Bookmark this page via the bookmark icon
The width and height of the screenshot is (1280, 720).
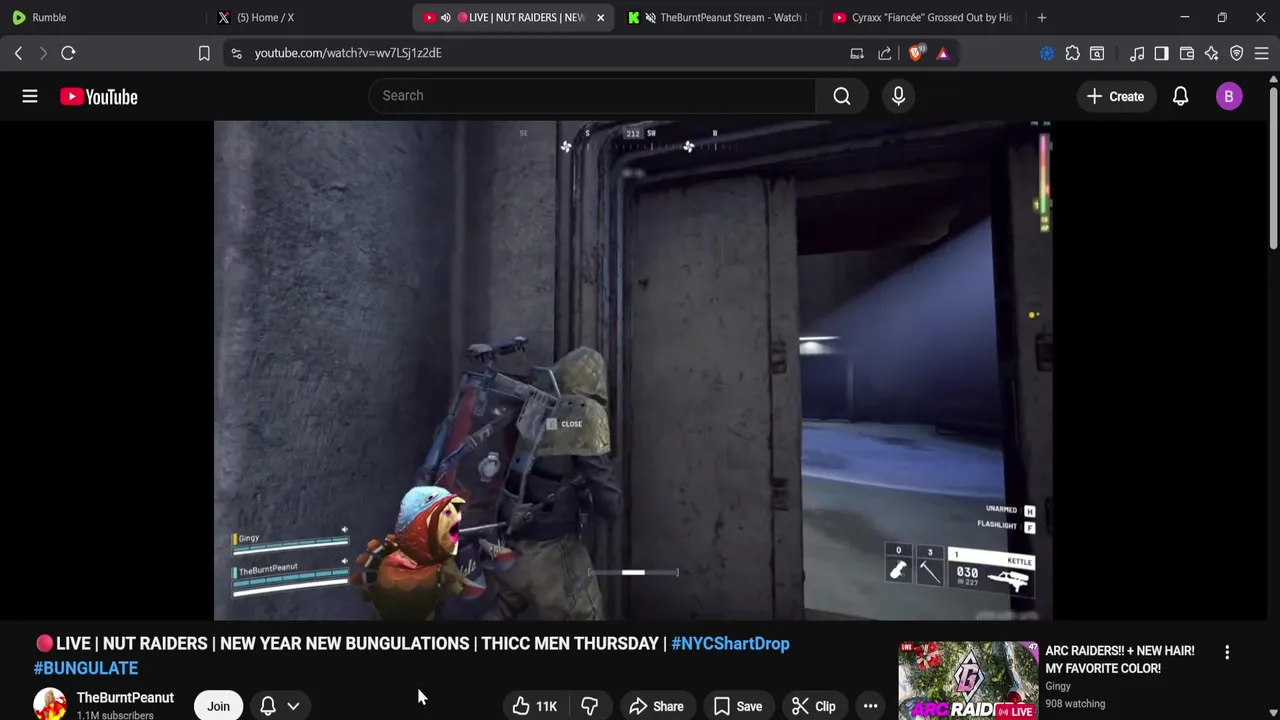(204, 53)
